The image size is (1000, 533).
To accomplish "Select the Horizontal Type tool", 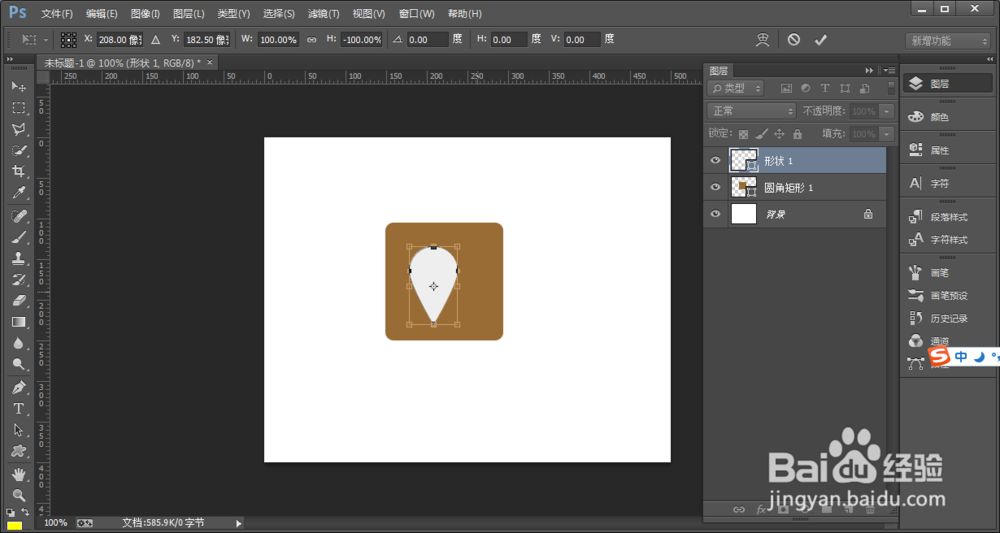I will tap(18, 408).
